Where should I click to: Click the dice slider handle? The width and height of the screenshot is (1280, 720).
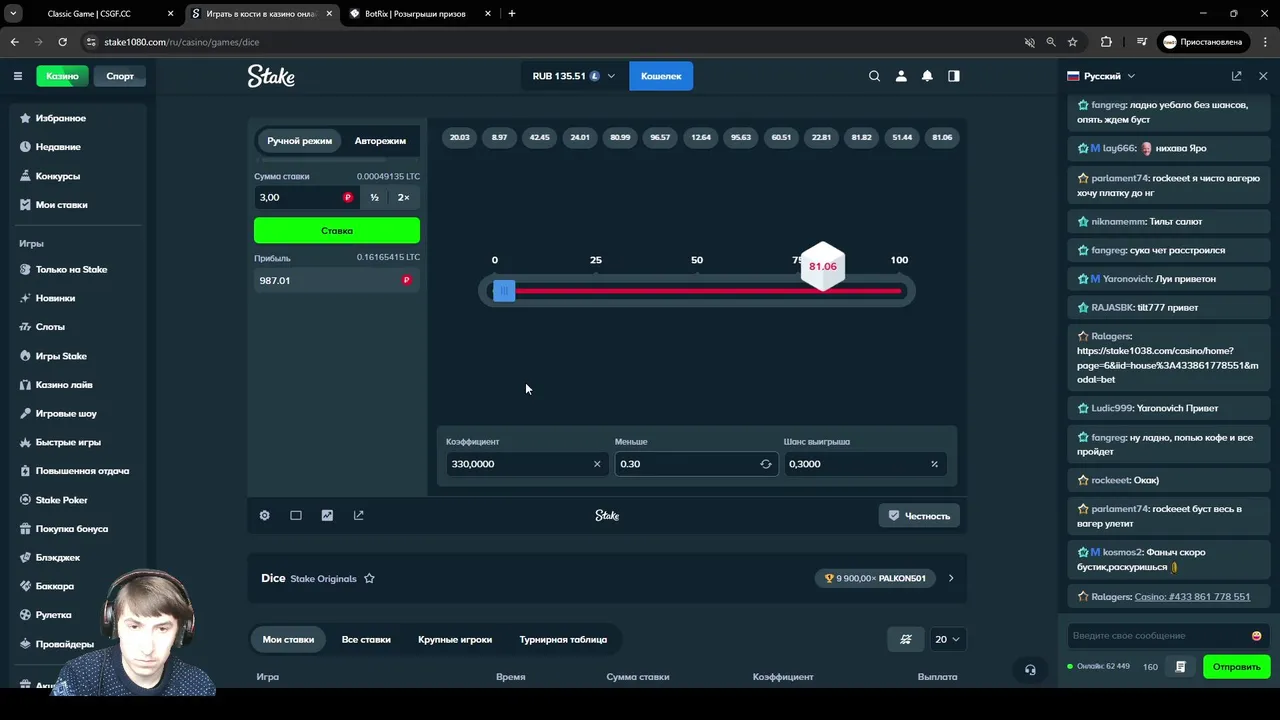[504, 290]
